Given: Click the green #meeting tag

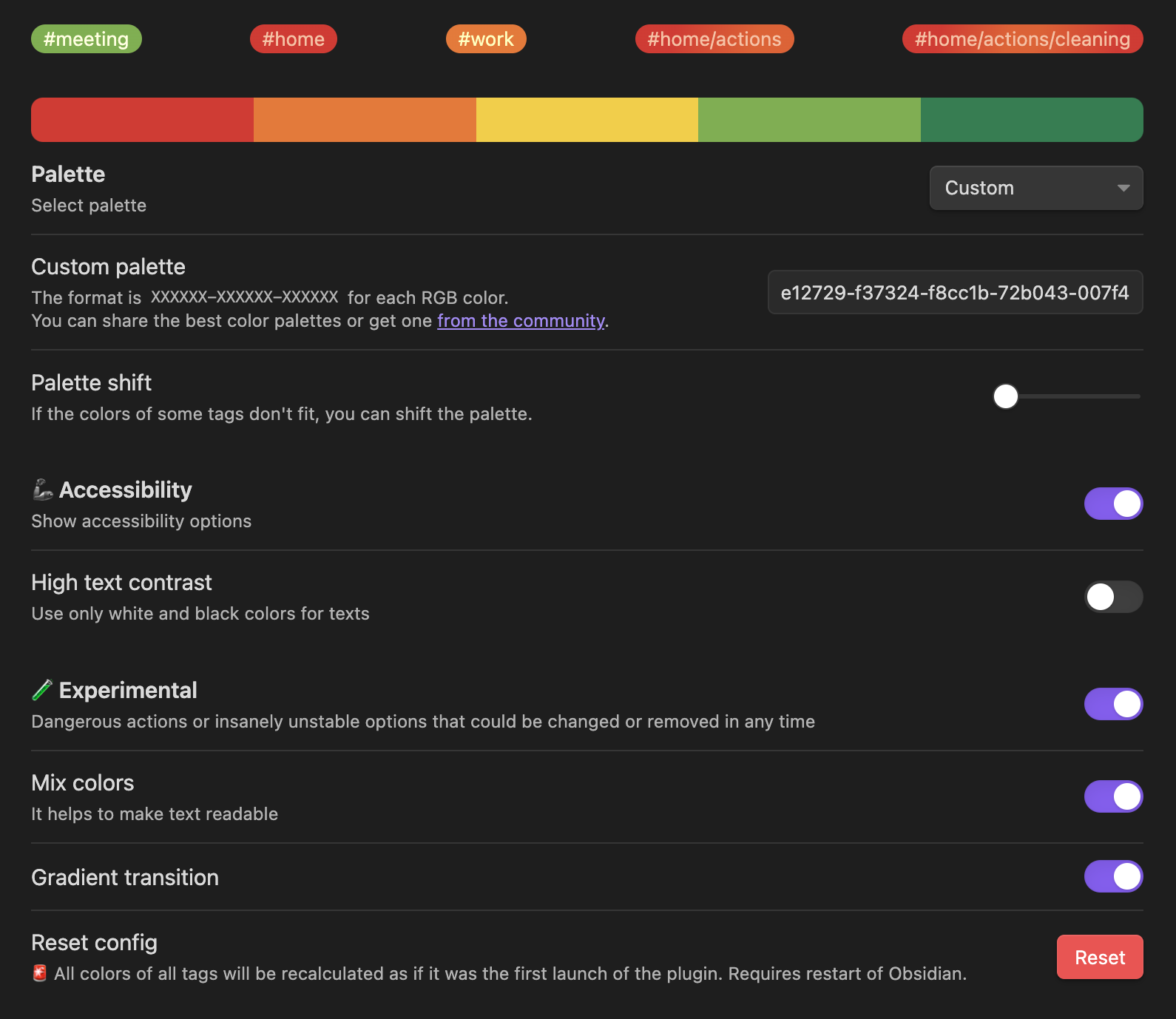Looking at the screenshot, I should (86, 39).
